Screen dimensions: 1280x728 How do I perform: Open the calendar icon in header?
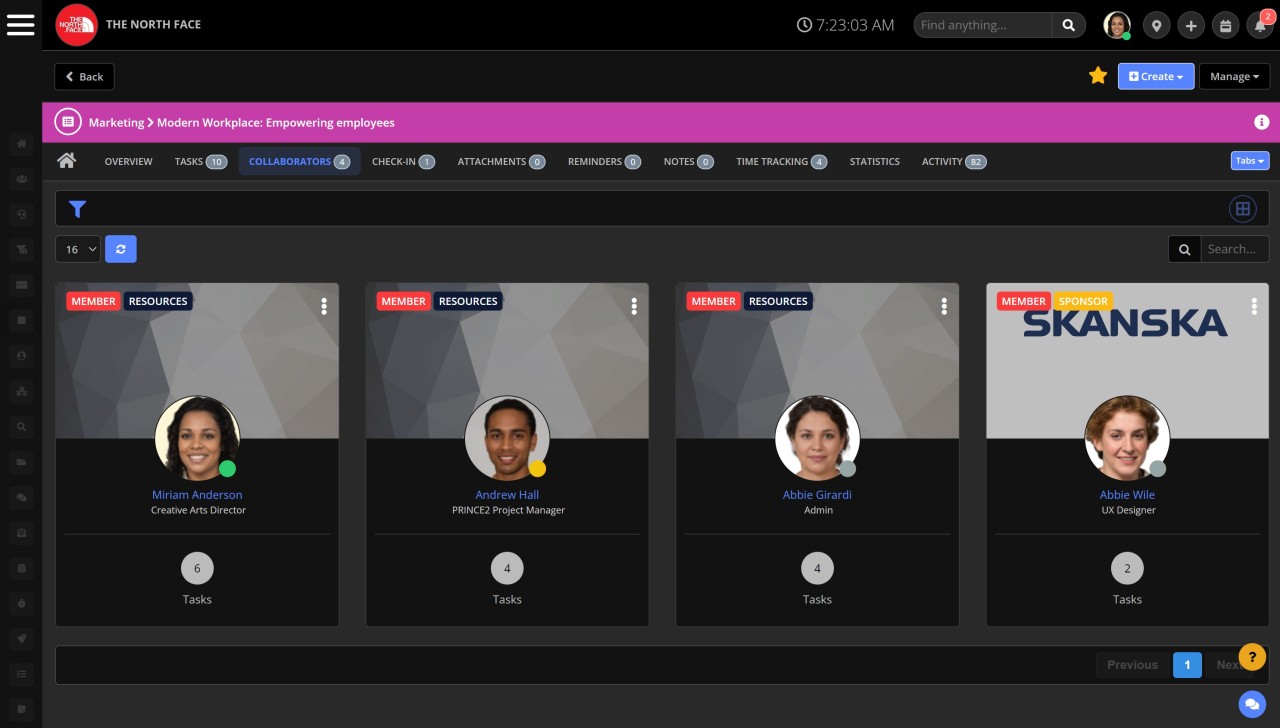point(1225,26)
